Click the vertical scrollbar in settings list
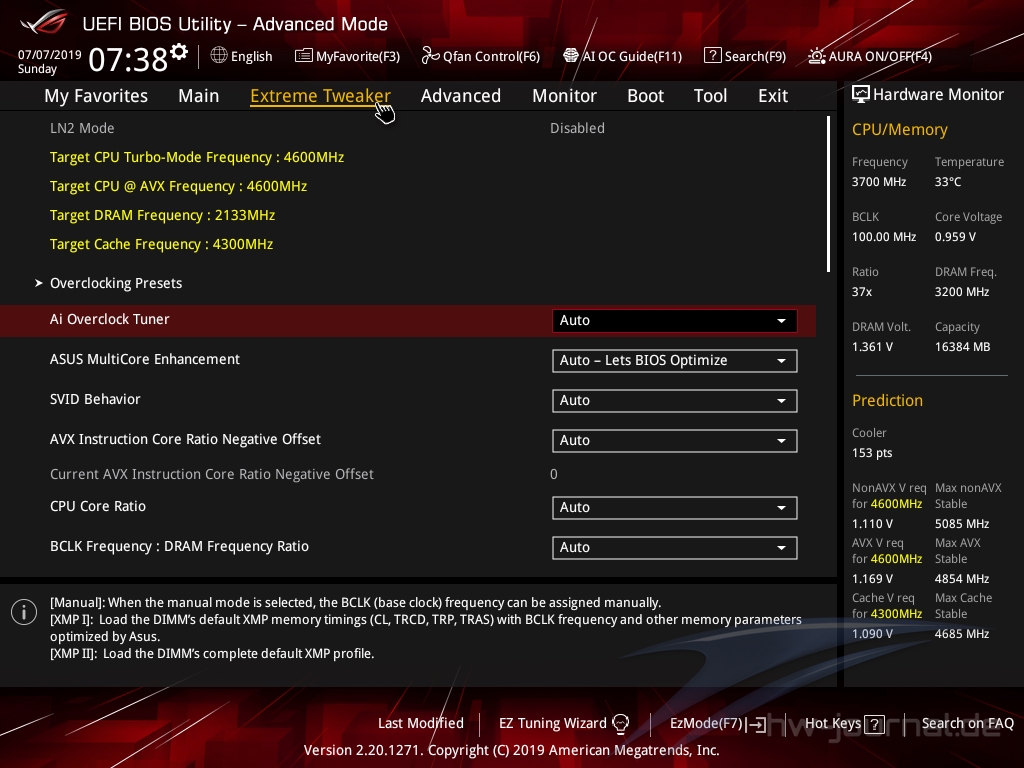Viewport: 1024px width, 768px height. 828,193
